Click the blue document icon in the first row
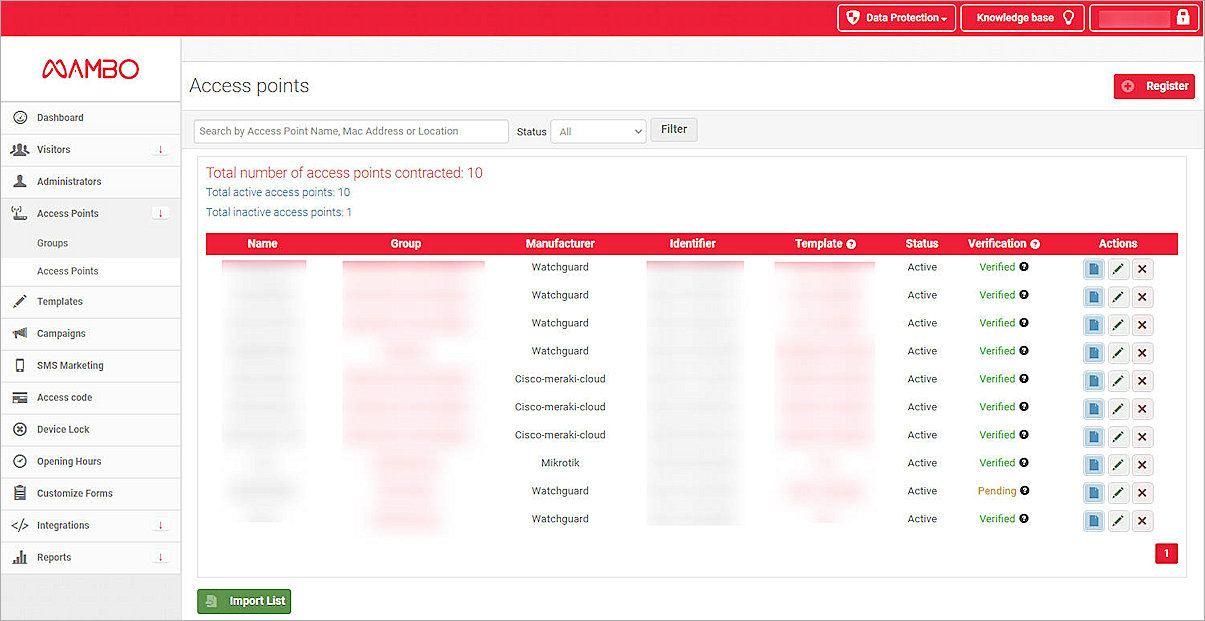This screenshot has width=1205, height=621. coord(1093,268)
